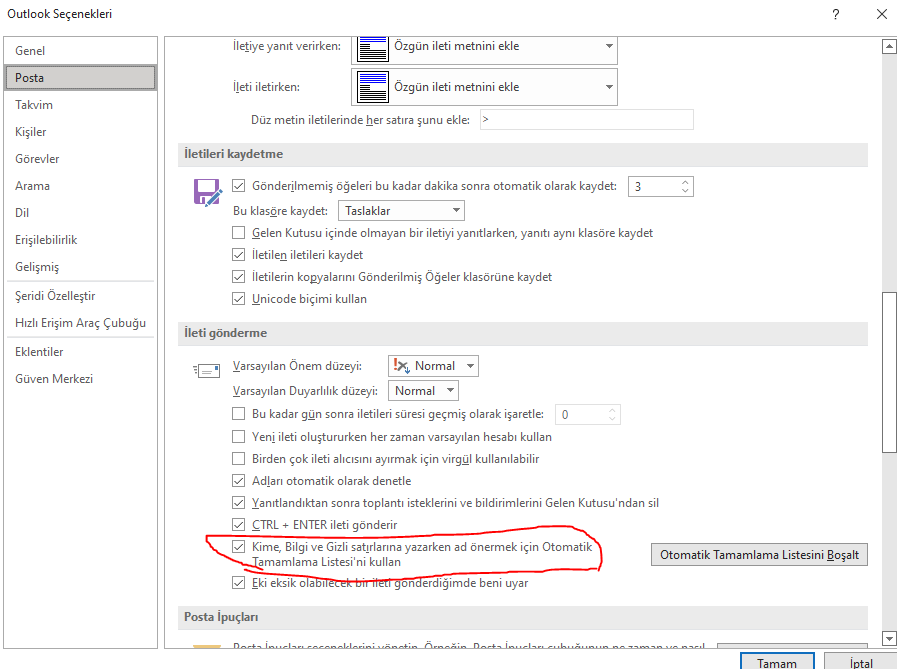Open the İletiye yanıt verirken dropdown
Viewport: 897px width, 669px height.
[484, 49]
